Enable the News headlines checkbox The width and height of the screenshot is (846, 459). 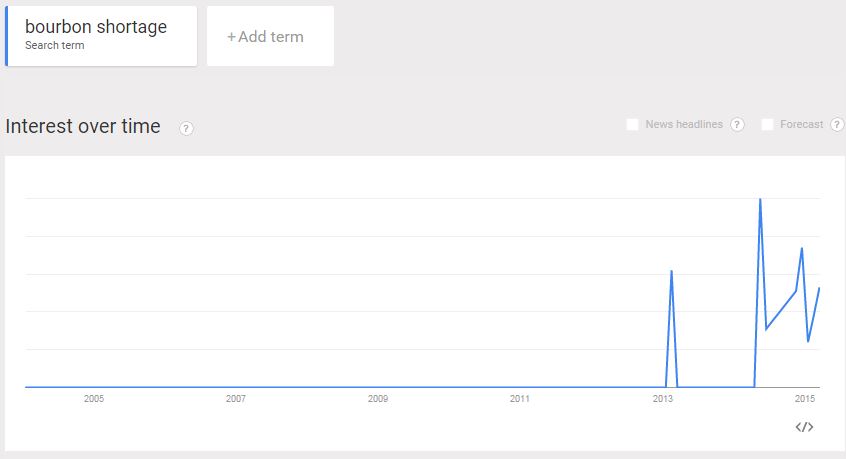coord(632,125)
